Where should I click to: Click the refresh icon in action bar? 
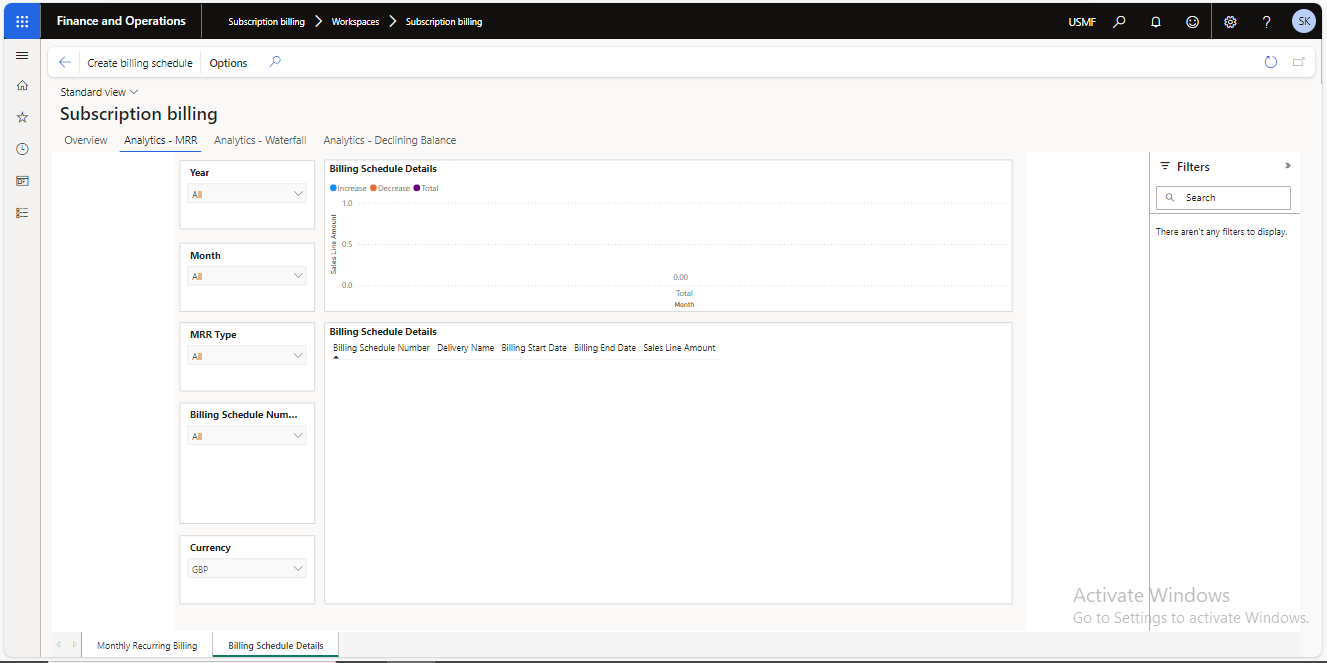(1270, 62)
